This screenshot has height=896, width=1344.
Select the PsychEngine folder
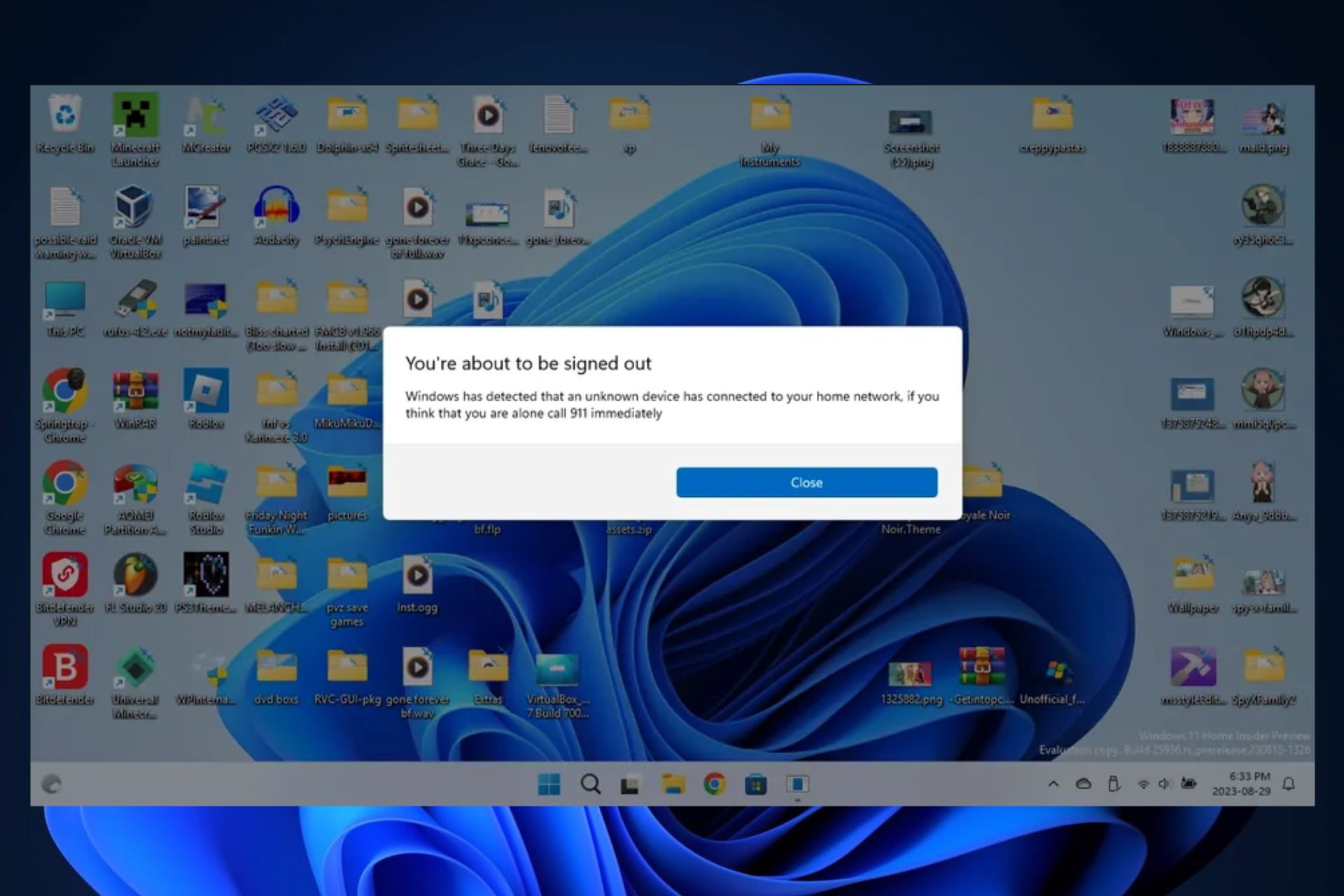[x=347, y=216]
